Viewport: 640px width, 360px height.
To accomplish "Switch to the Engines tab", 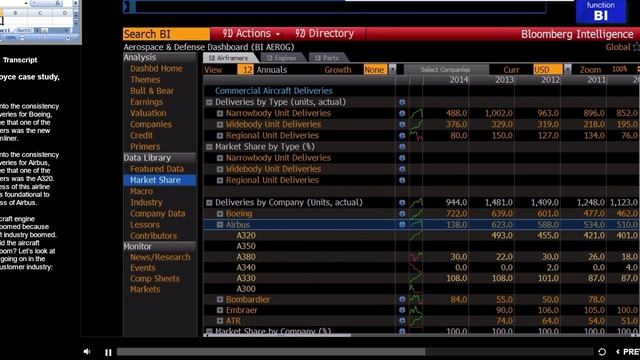I will point(282,58).
